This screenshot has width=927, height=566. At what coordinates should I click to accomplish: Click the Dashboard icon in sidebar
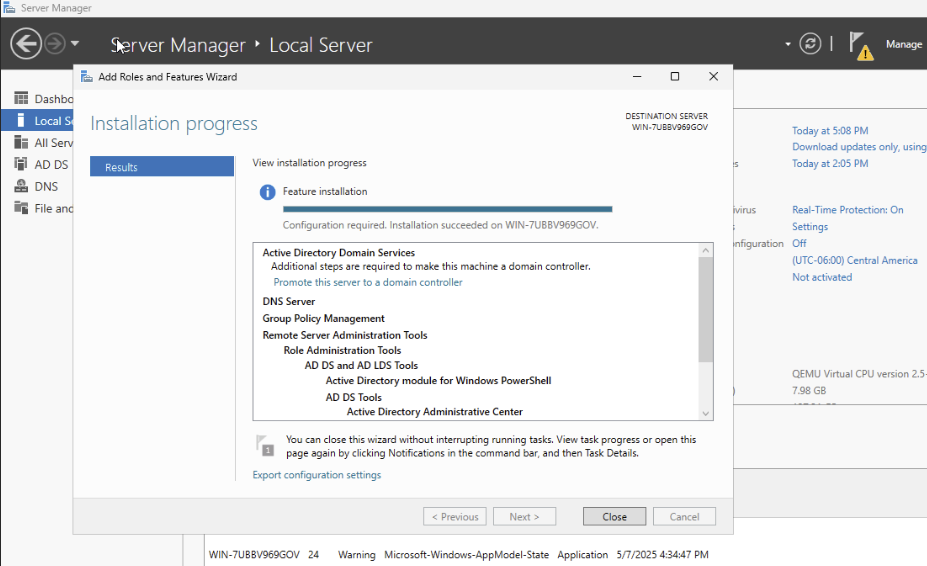[21, 99]
